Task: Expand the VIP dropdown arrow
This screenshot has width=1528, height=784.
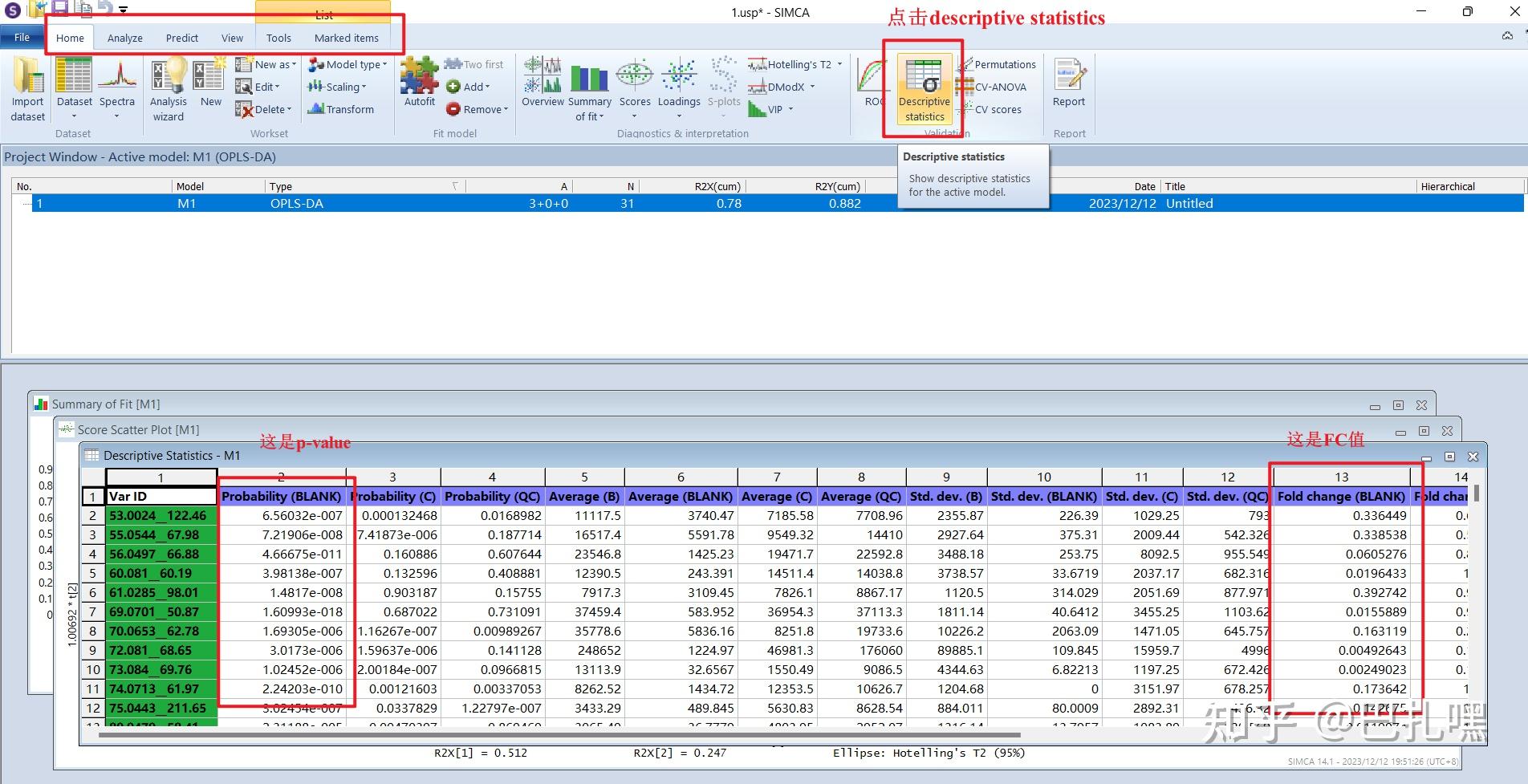Action: (x=790, y=110)
